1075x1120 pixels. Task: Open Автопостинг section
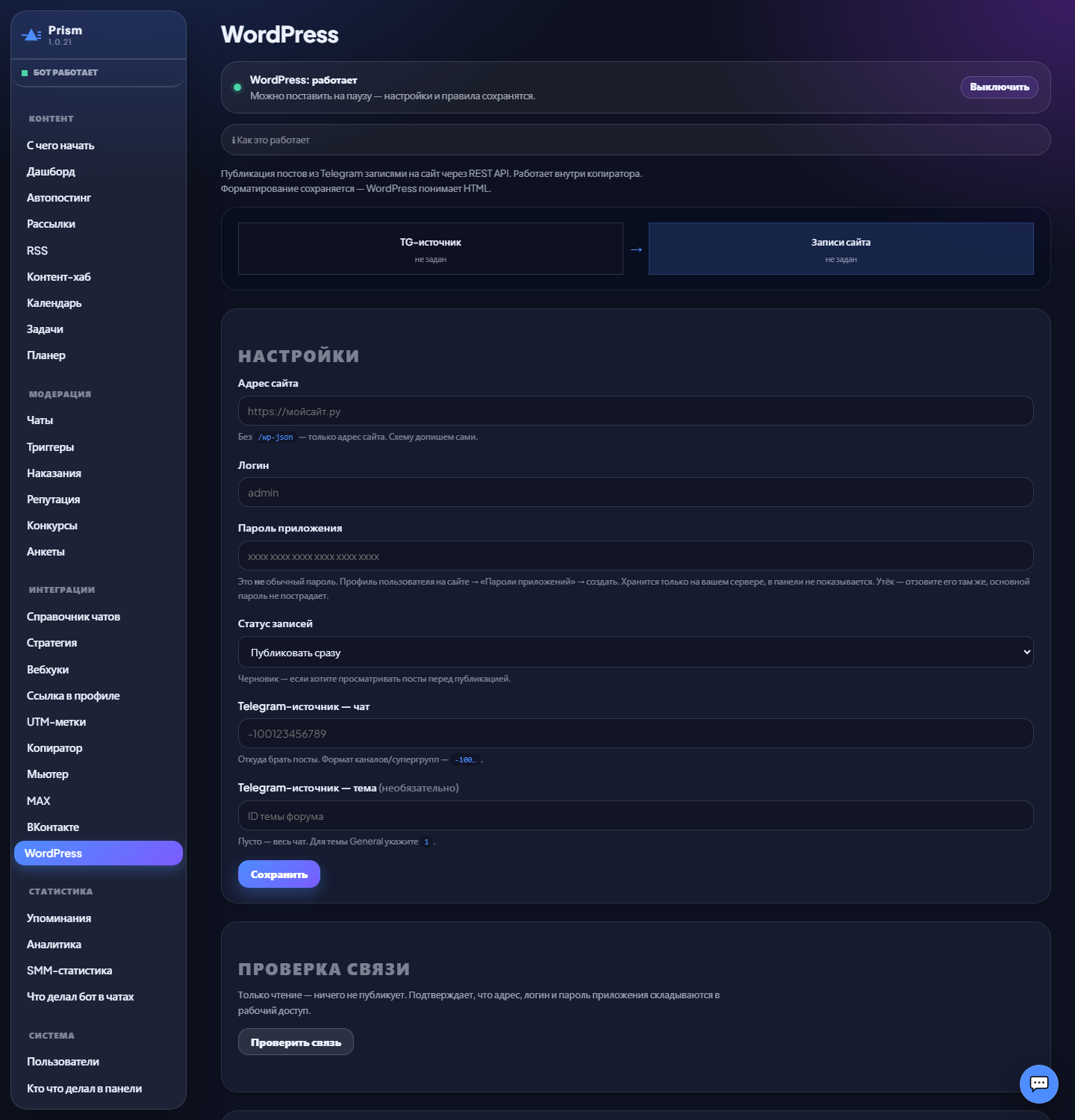(59, 198)
